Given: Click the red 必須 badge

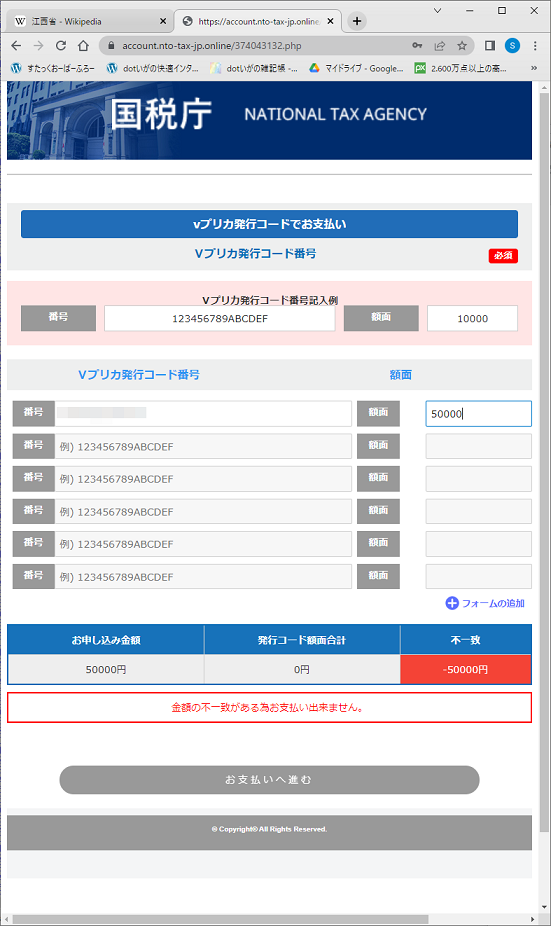Looking at the screenshot, I should pos(503,256).
